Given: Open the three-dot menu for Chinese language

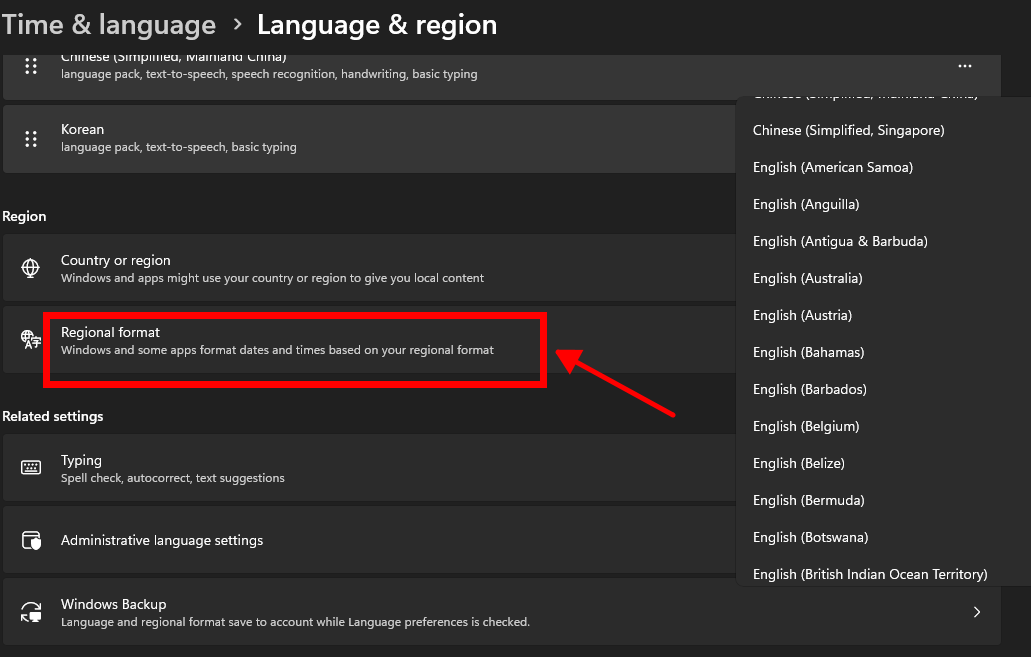Looking at the screenshot, I should click(x=964, y=66).
